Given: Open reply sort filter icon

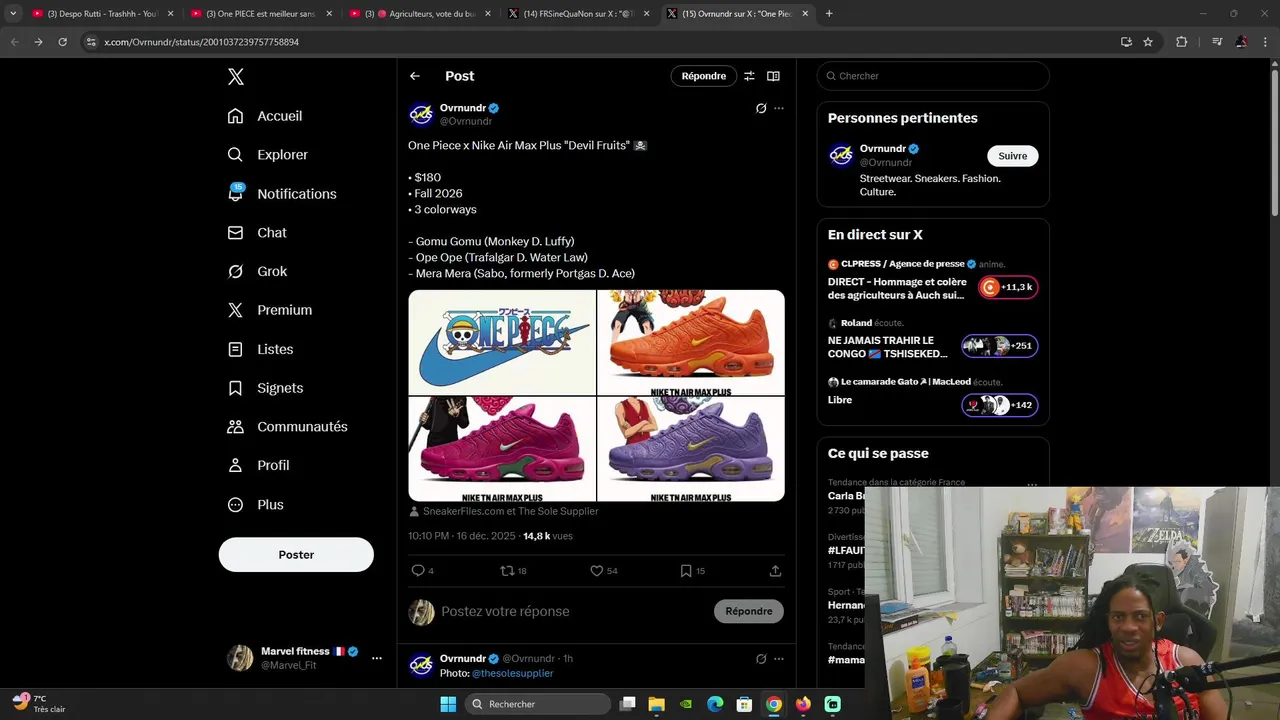Looking at the screenshot, I should click(749, 76).
